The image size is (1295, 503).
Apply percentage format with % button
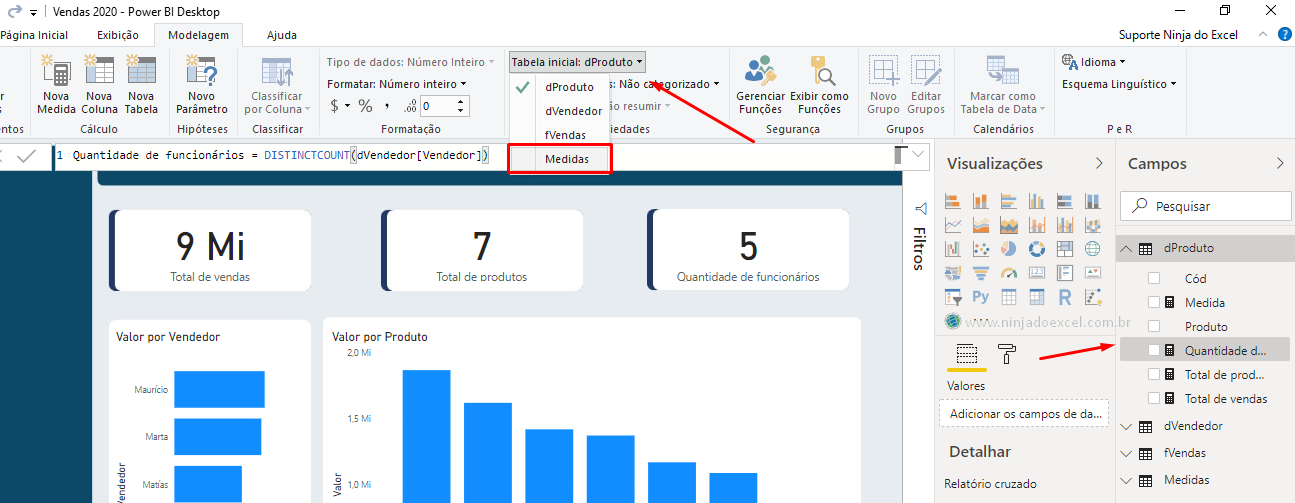[365, 105]
